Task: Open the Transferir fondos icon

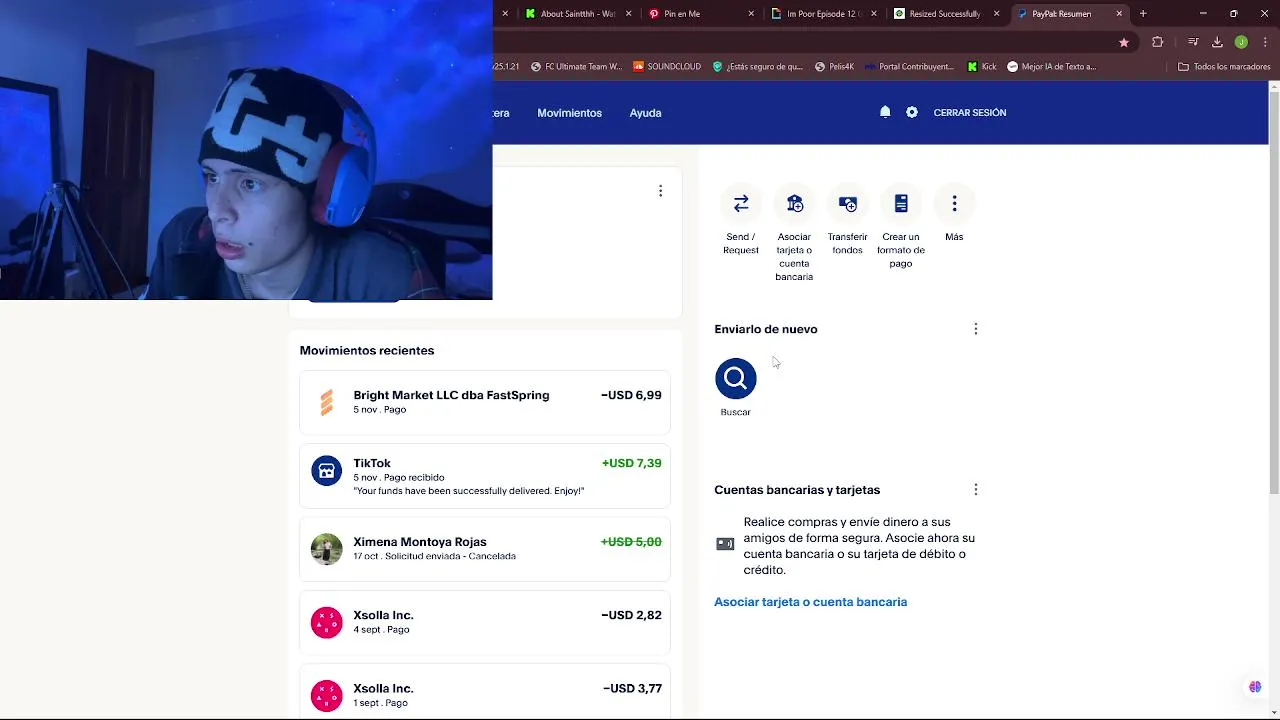Action: click(847, 203)
